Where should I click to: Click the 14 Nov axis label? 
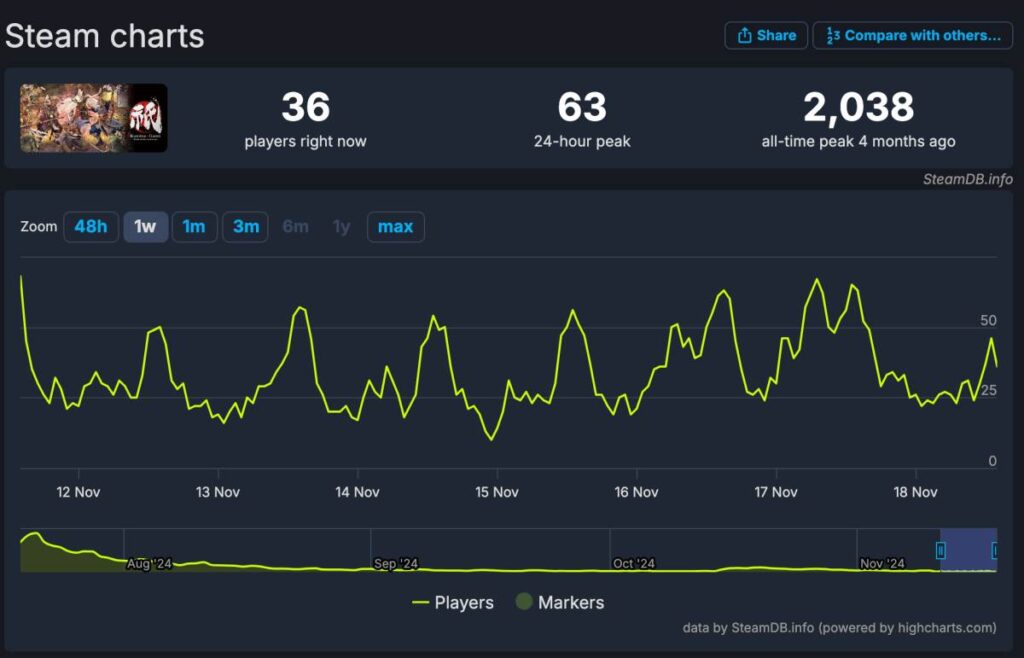point(357,492)
